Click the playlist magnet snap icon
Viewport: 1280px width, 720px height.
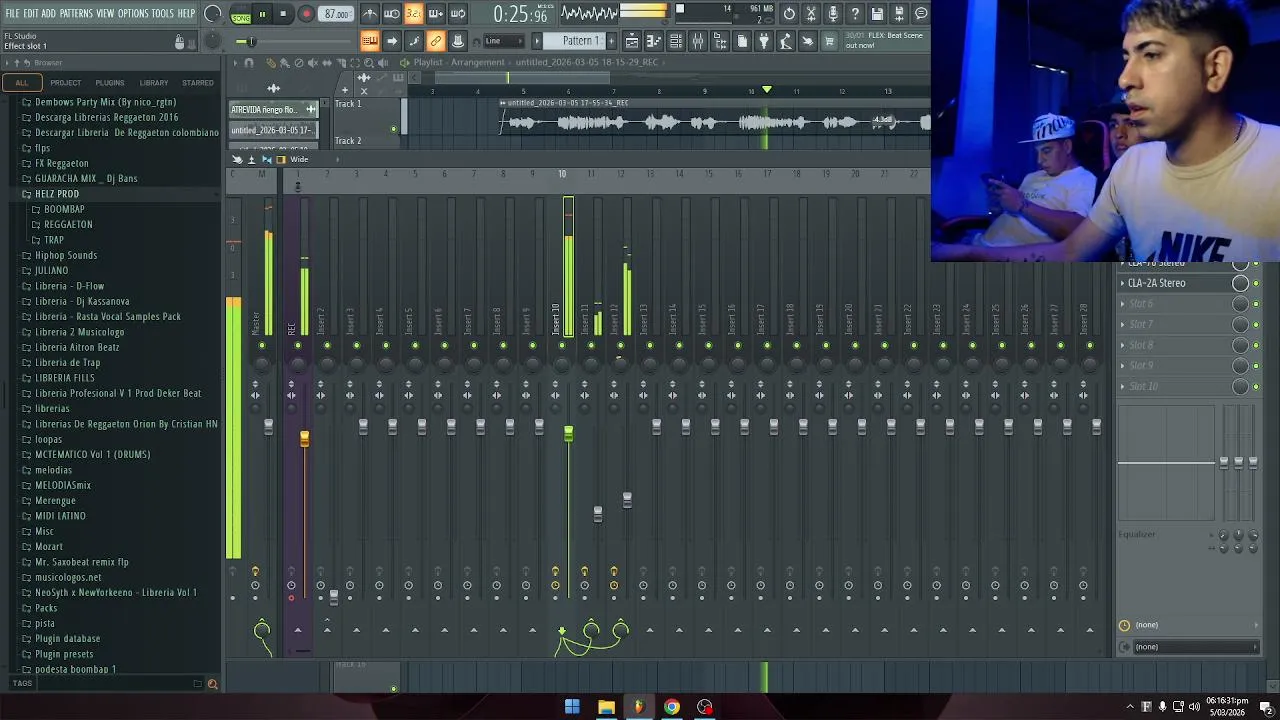pyautogui.click(x=249, y=63)
